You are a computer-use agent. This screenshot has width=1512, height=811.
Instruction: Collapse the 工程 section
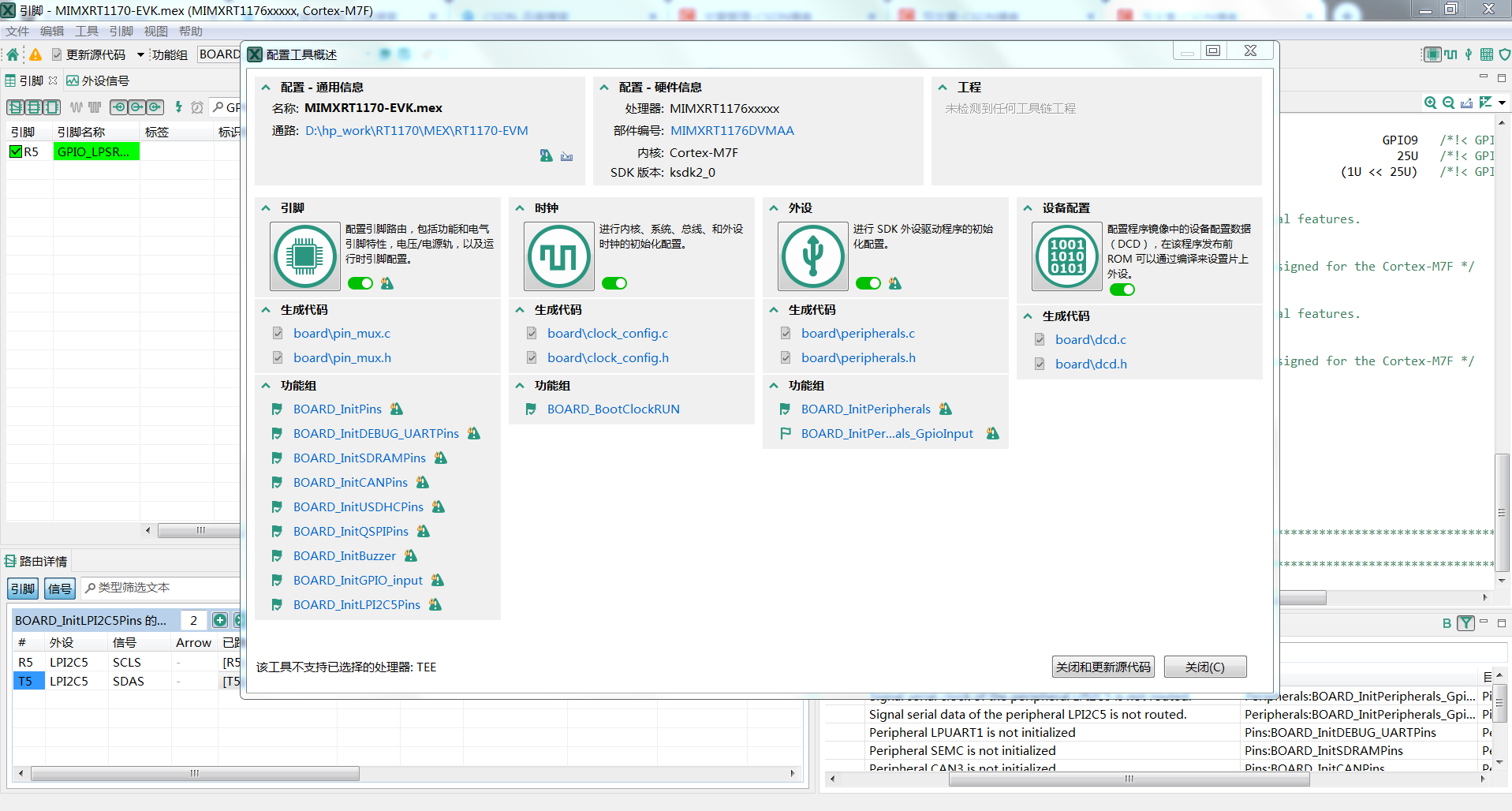pyautogui.click(x=943, y=88)
